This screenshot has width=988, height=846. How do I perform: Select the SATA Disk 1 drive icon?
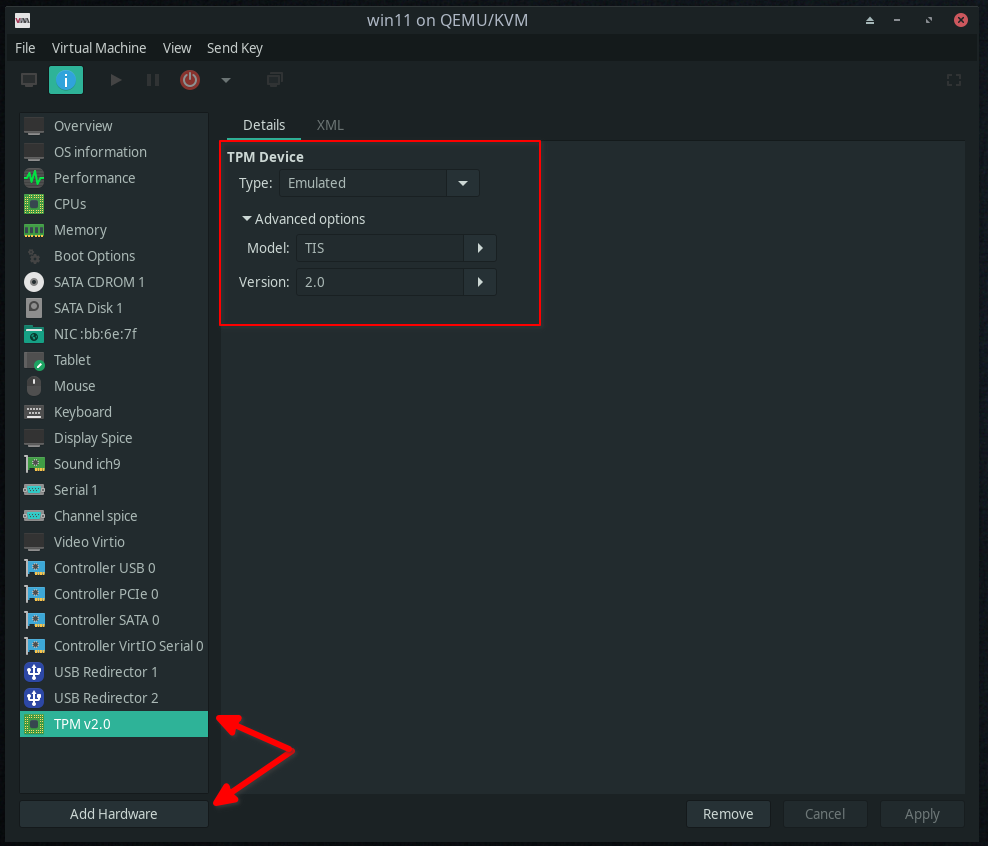34,308
